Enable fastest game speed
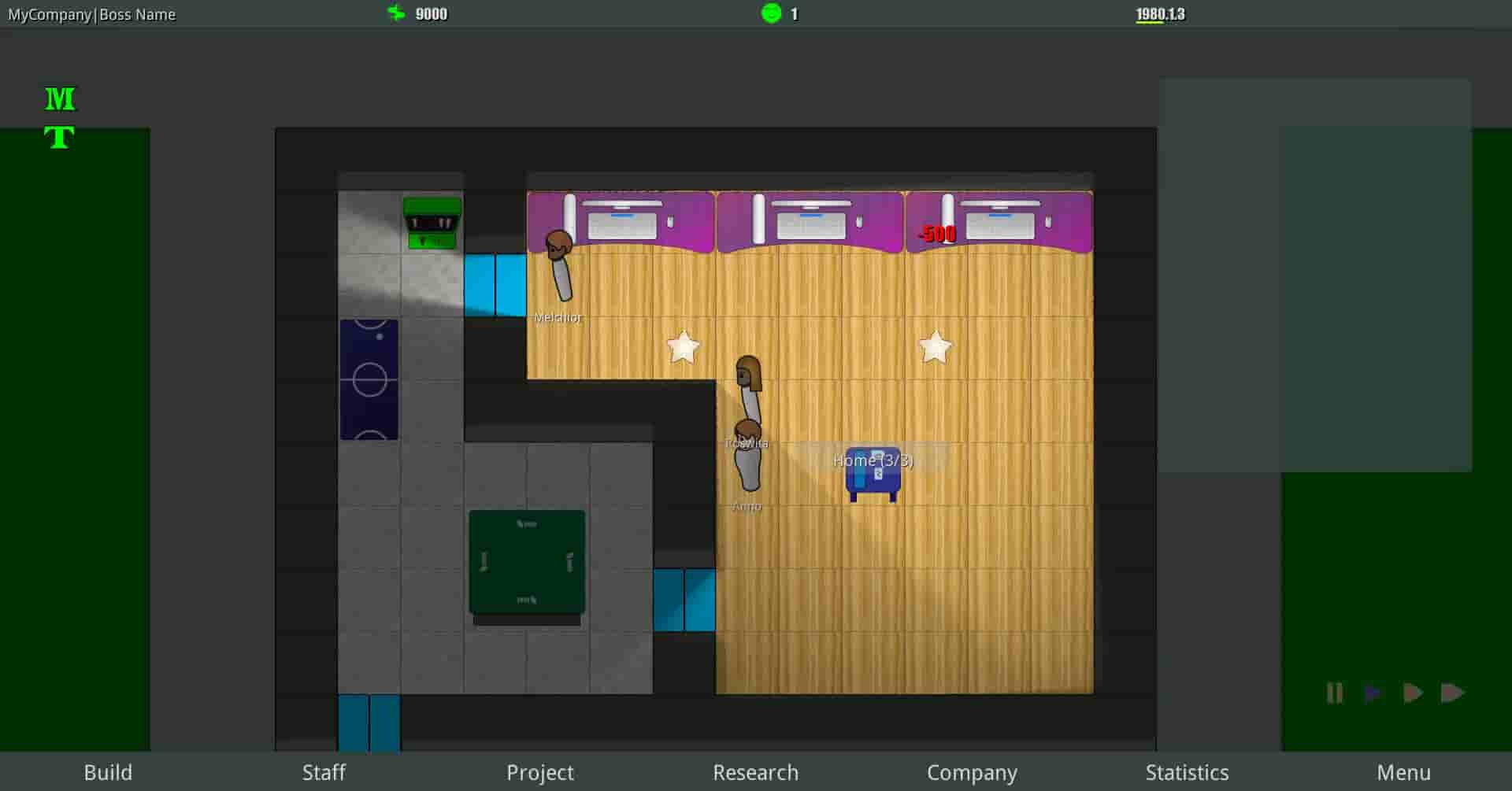1512x791 pixels. (x=1453, y=693)
